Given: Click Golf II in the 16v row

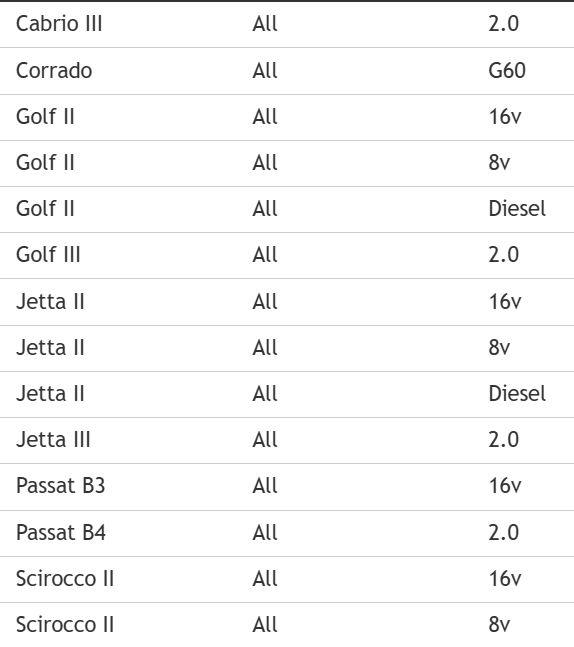Looking at the screenshot, I should point(45,117).
